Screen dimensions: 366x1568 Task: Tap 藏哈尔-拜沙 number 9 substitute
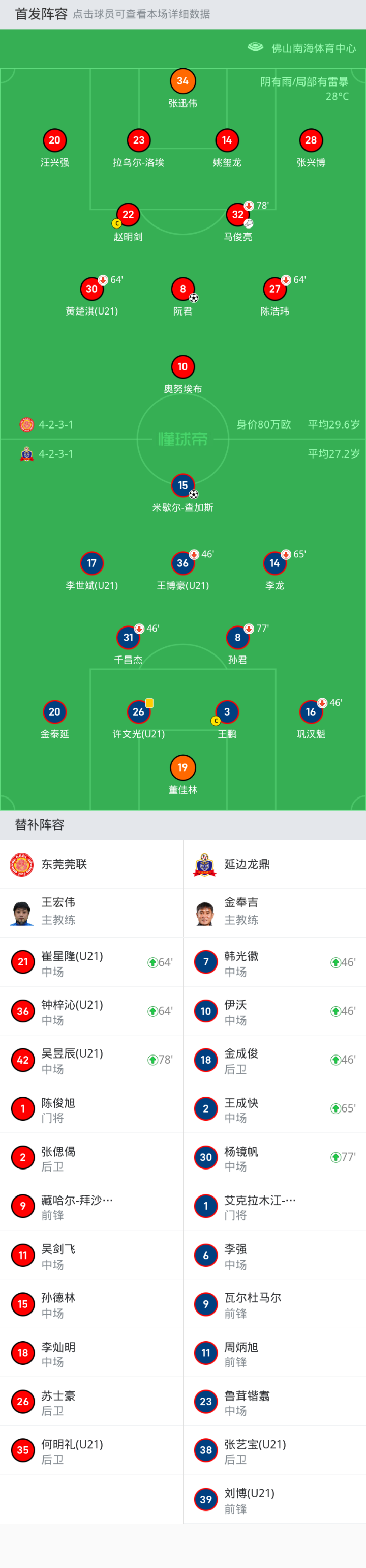(x=91, y=1207)
